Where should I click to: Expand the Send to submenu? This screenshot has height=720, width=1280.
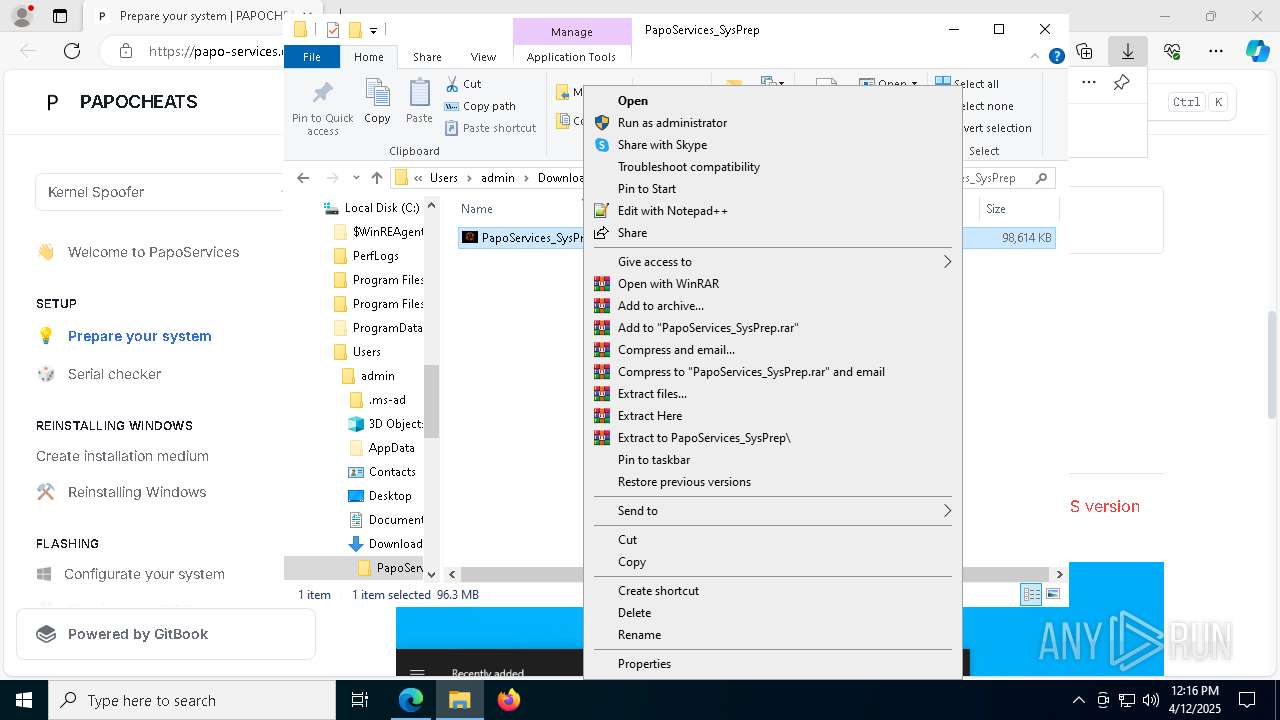click(x=772, y=511)
